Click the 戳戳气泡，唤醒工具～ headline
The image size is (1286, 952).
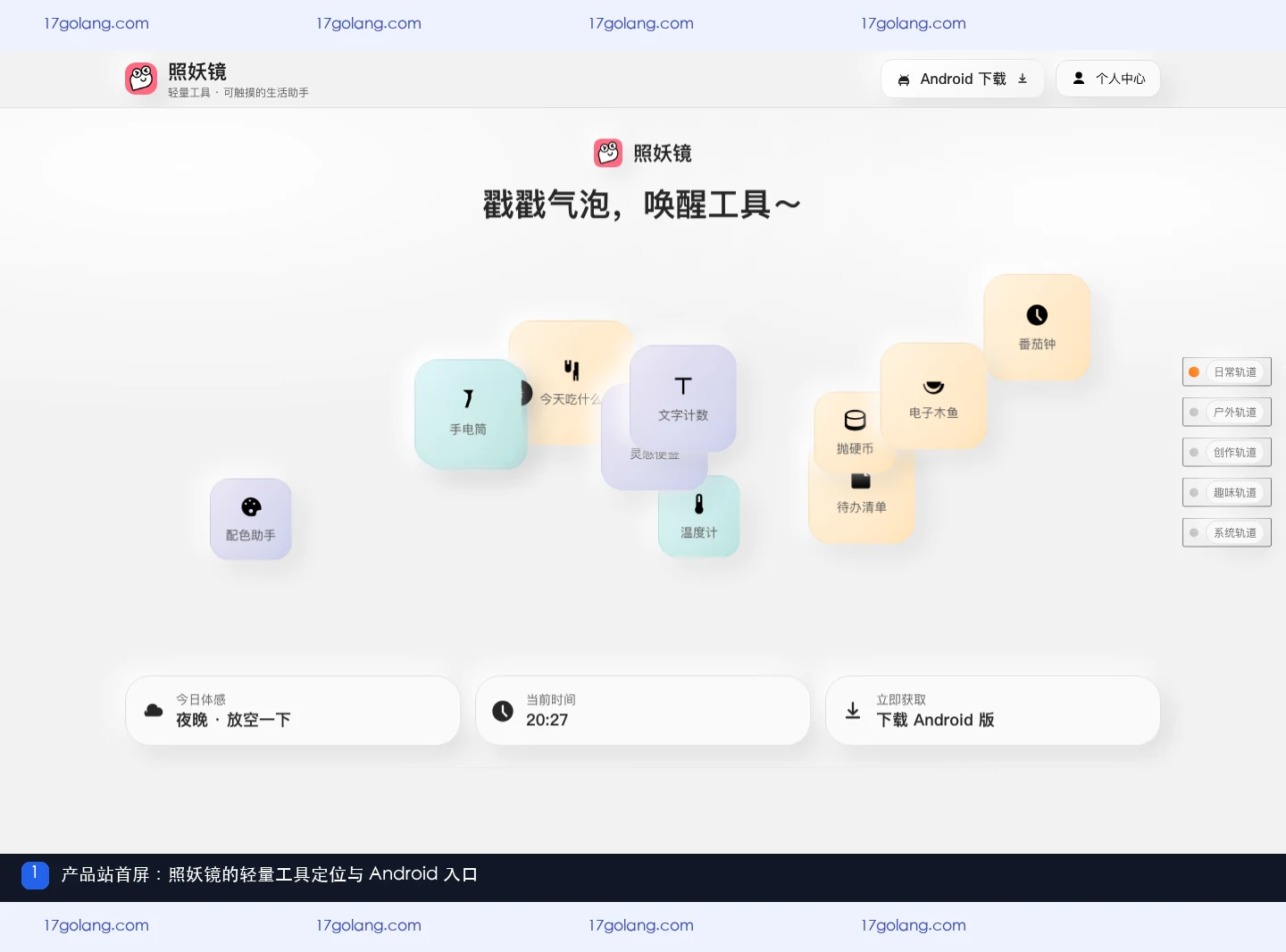[642, 205]
